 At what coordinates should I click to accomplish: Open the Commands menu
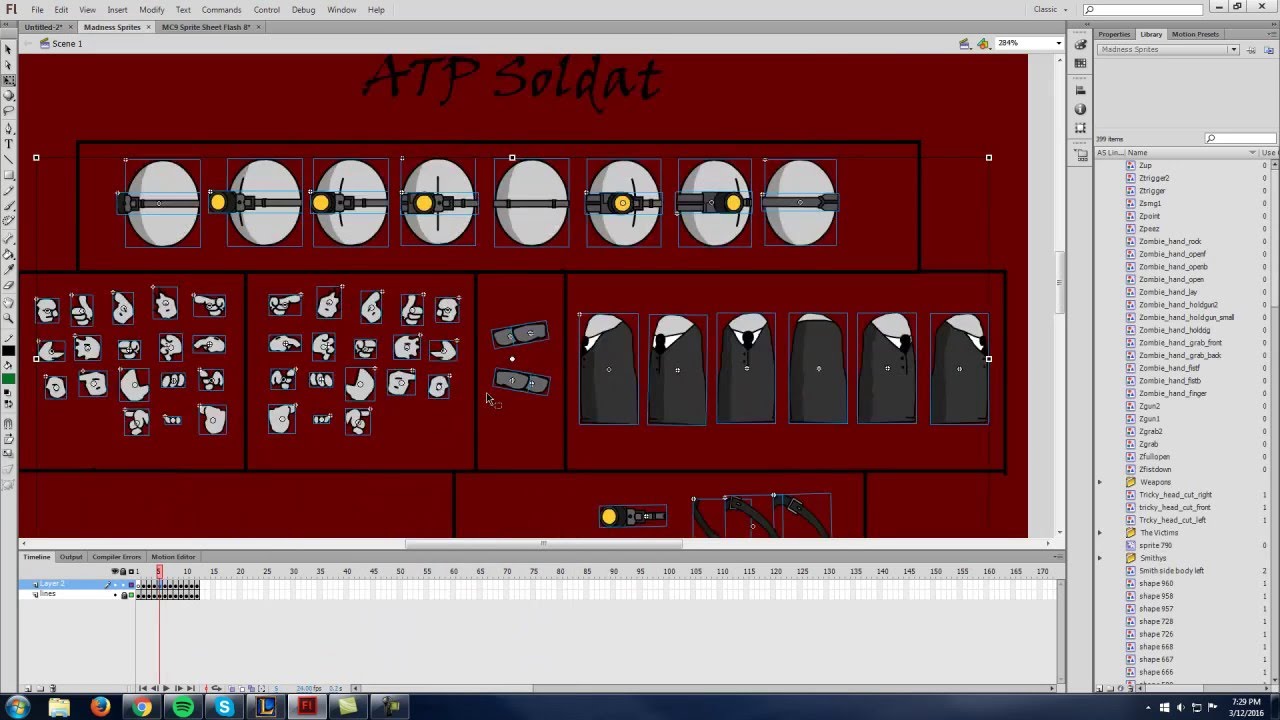(x=221, y=9)
